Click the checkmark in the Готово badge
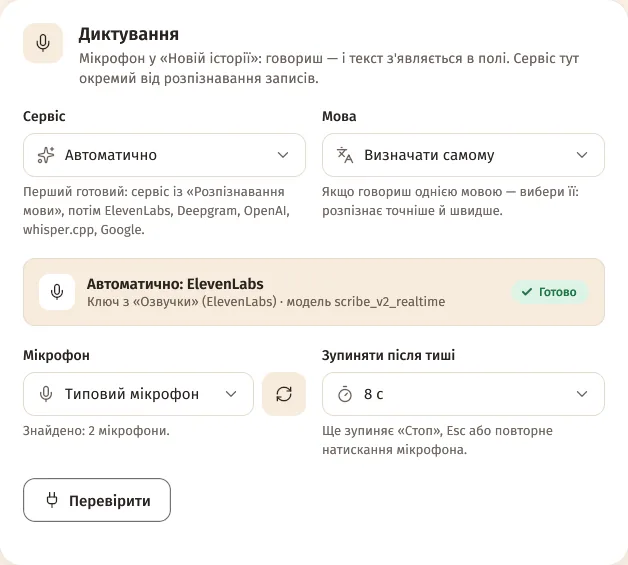Viewport: 628px width, 565px height. click(527, 292)
